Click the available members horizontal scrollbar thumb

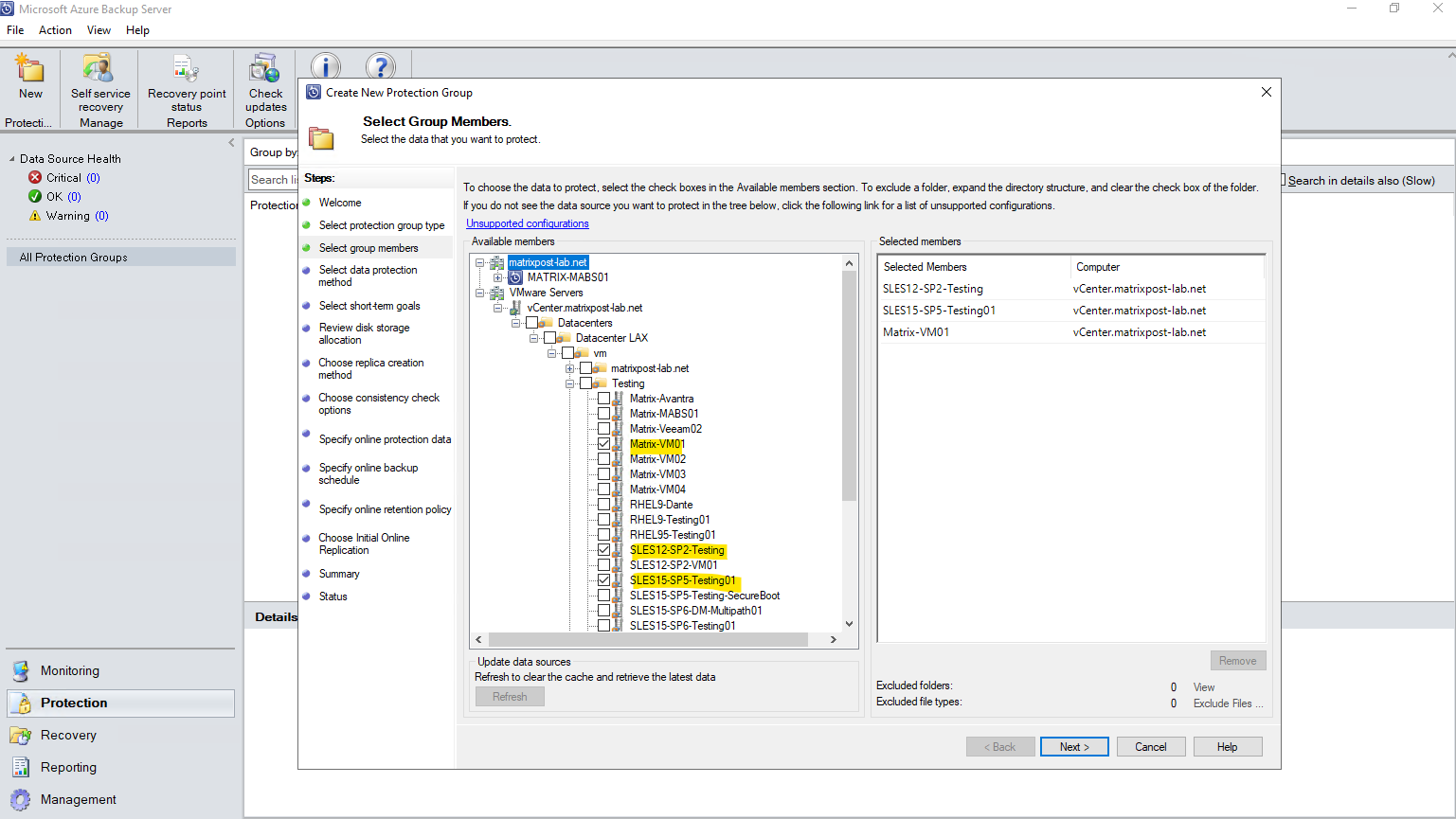pos(648,640)
